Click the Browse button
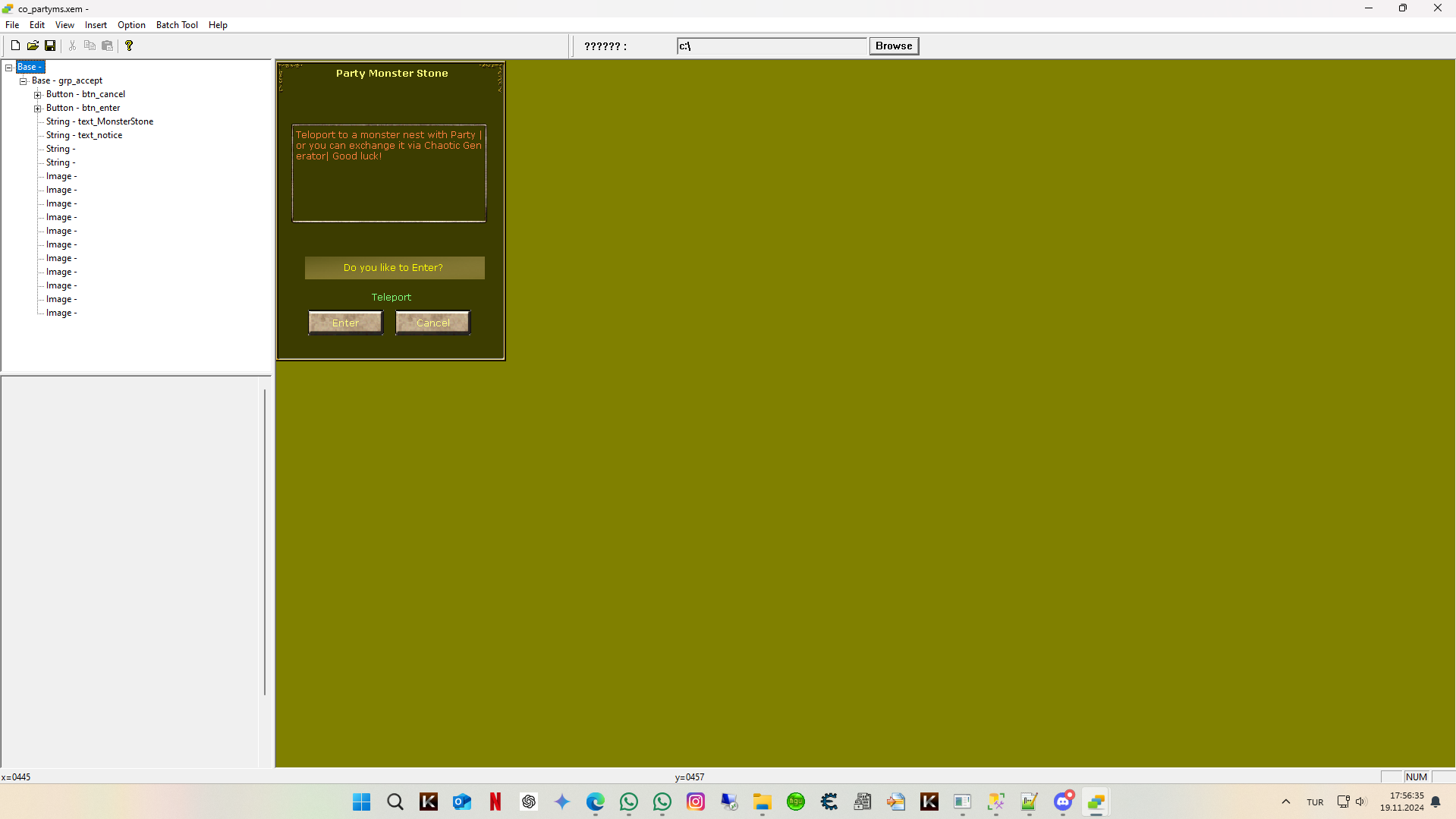The image size is (1456, 819). [893, 46]
